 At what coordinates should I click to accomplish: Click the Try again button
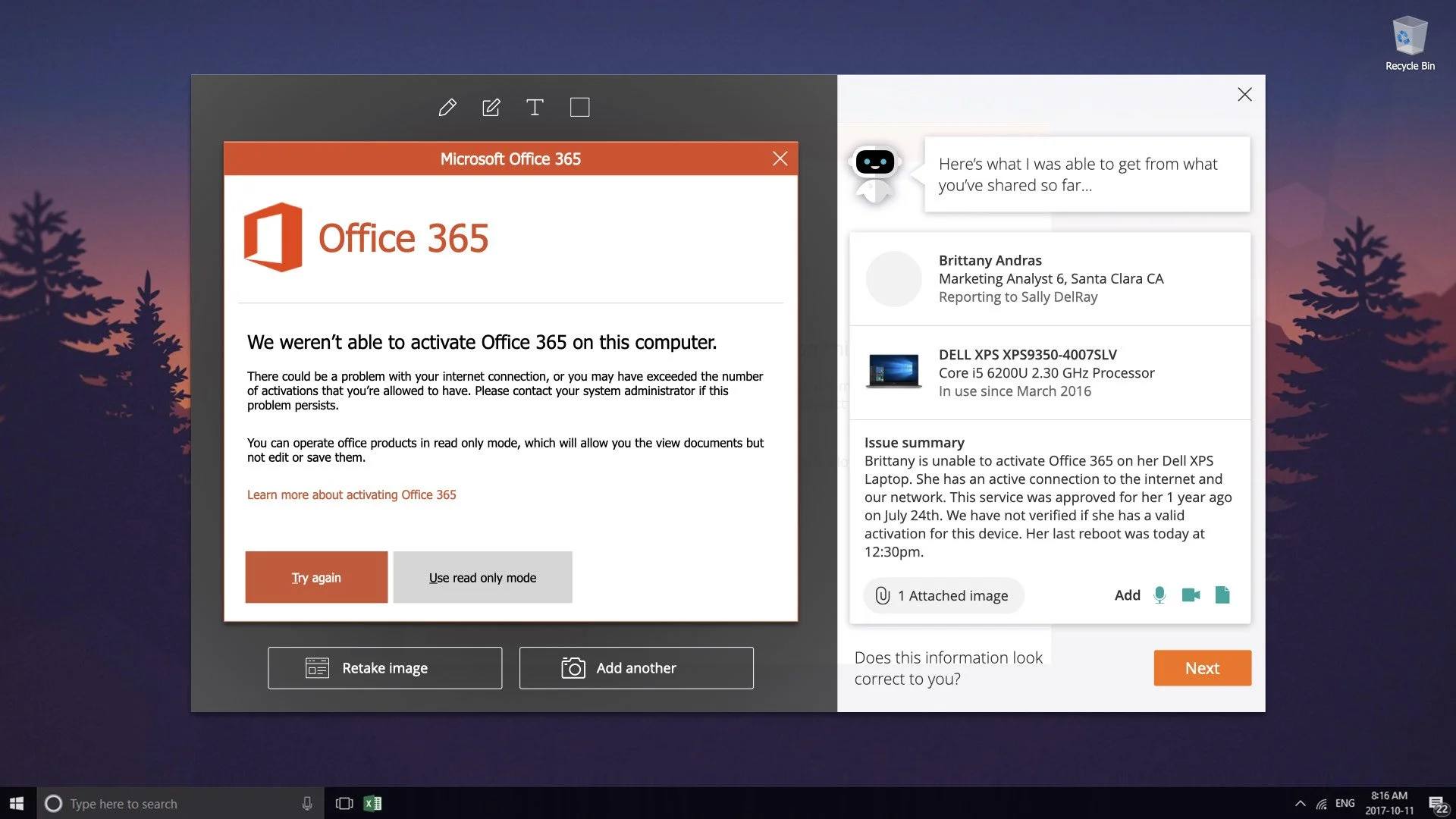pyautogui.click(x=316, y=577)
